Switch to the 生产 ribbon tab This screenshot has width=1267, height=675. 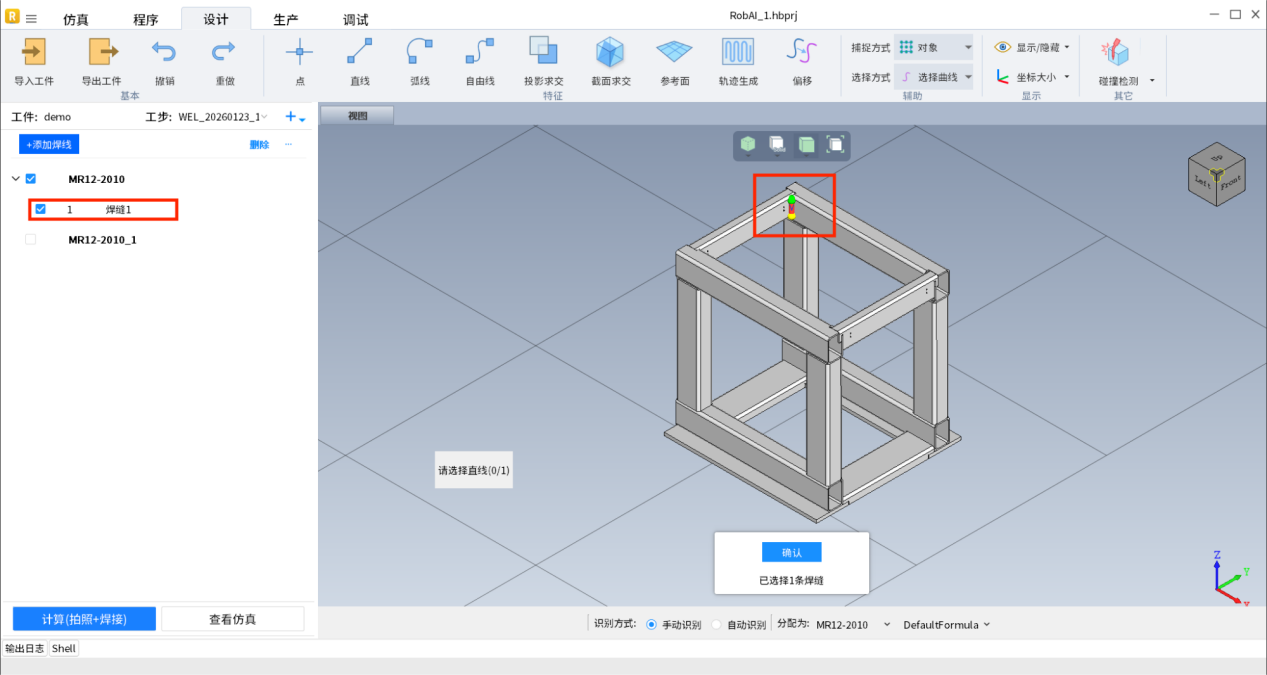tap(286, 20)
